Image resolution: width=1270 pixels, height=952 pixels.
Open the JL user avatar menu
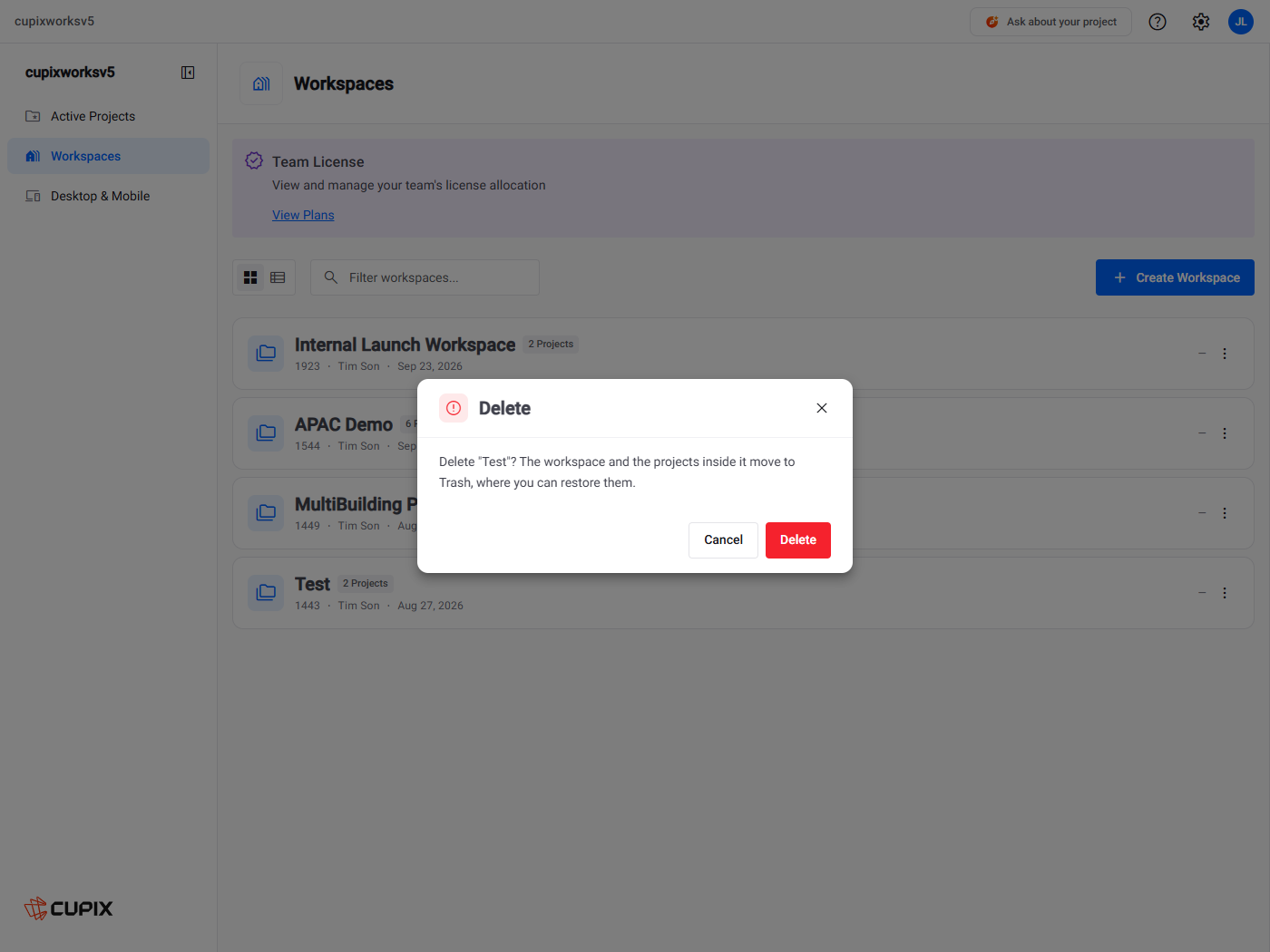coord(1241,22)
